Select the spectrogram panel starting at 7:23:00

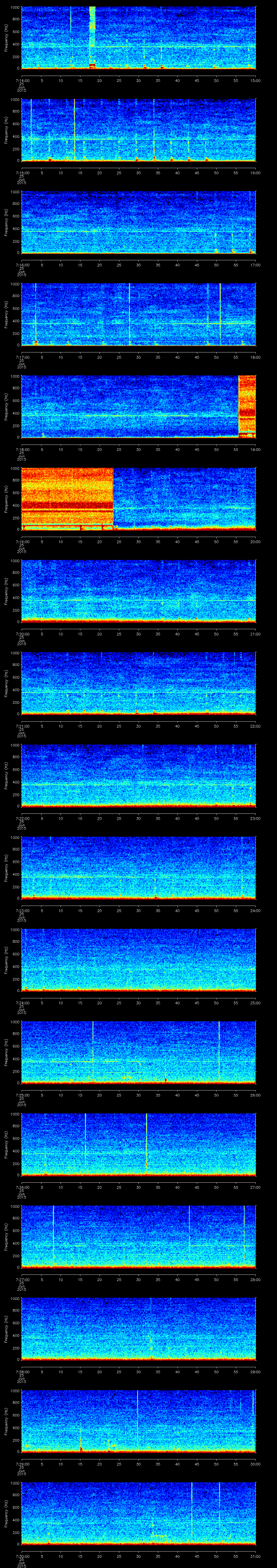click(138, 868)
